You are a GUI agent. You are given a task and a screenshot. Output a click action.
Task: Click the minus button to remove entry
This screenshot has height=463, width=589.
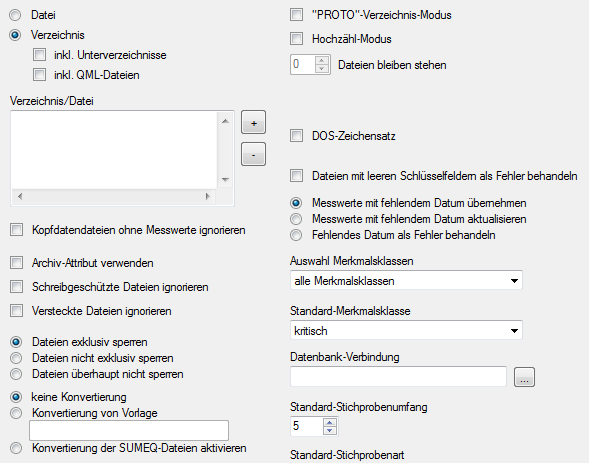coord(253,154)
